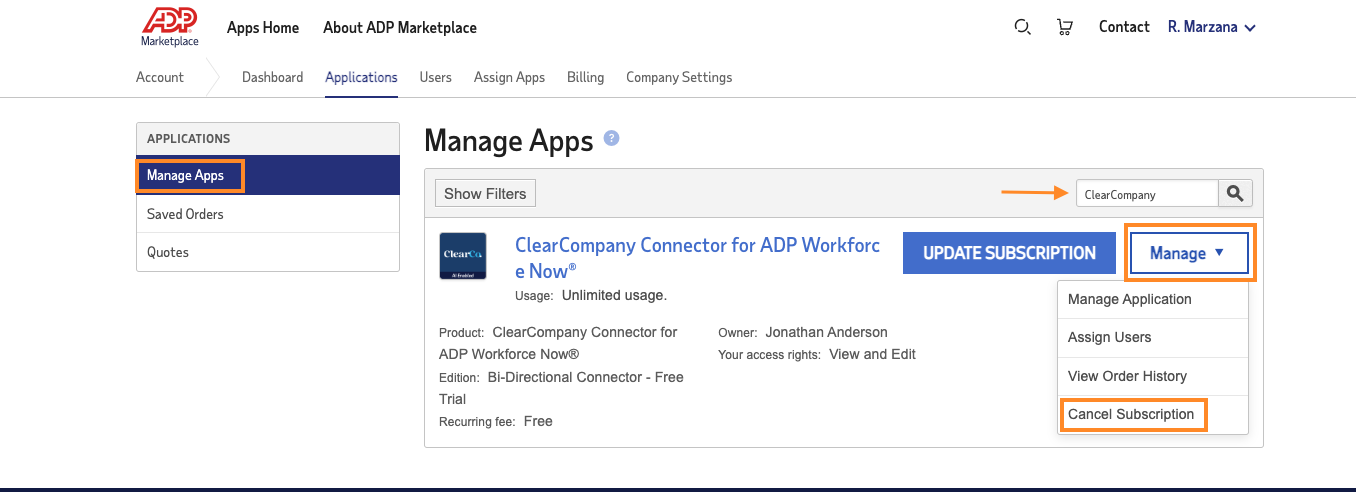The width and height of the screenshot is (1356, 492).
Task: Toggle the Manage dropdown button
Action: pos(1189,253)
